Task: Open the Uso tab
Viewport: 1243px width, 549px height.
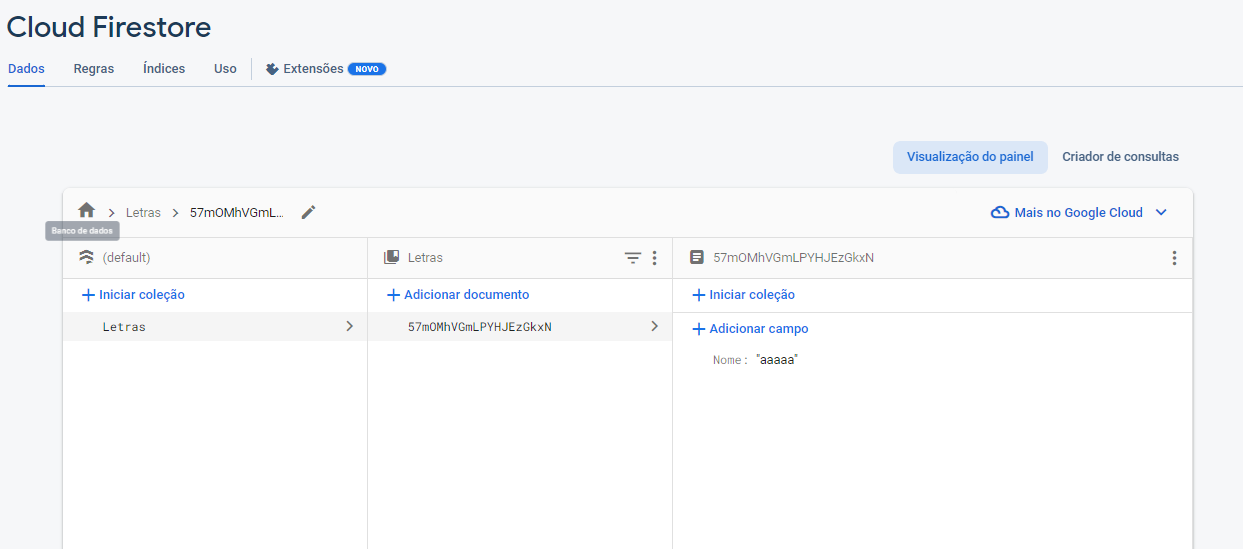Action: click(x=225, y=69)
